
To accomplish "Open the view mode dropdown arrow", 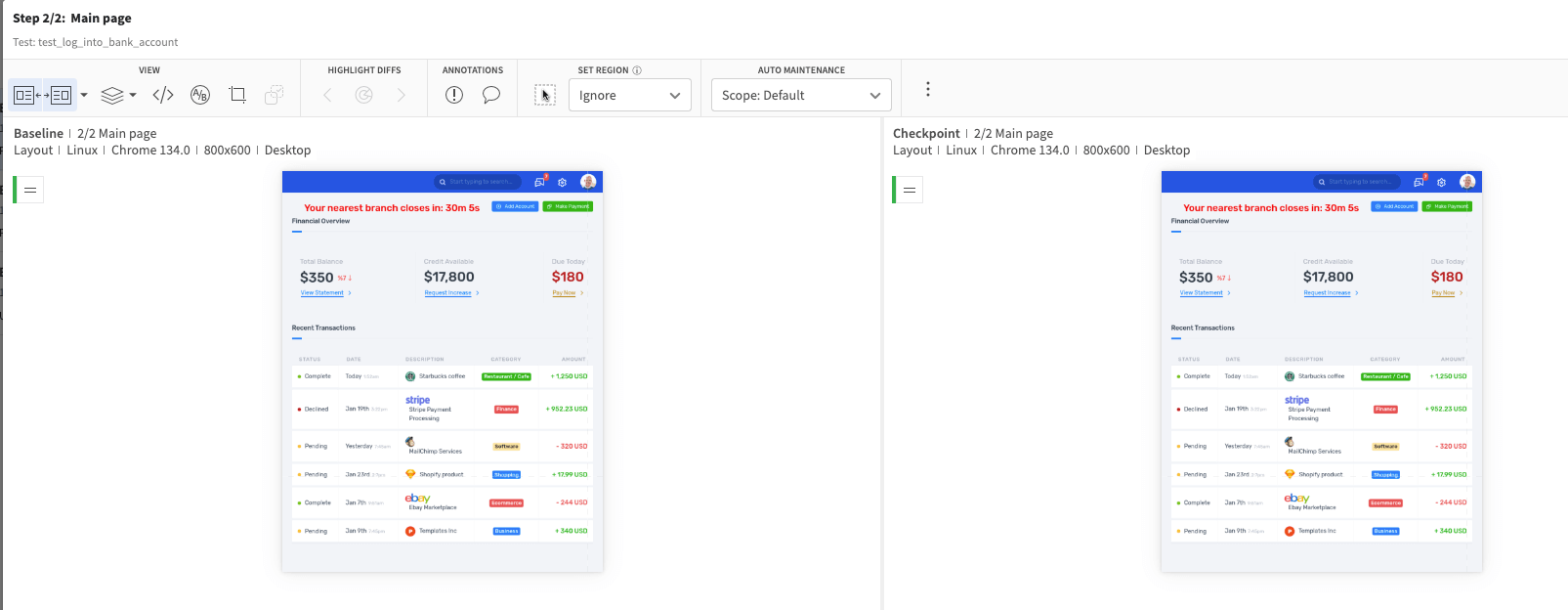I will 84,95.
